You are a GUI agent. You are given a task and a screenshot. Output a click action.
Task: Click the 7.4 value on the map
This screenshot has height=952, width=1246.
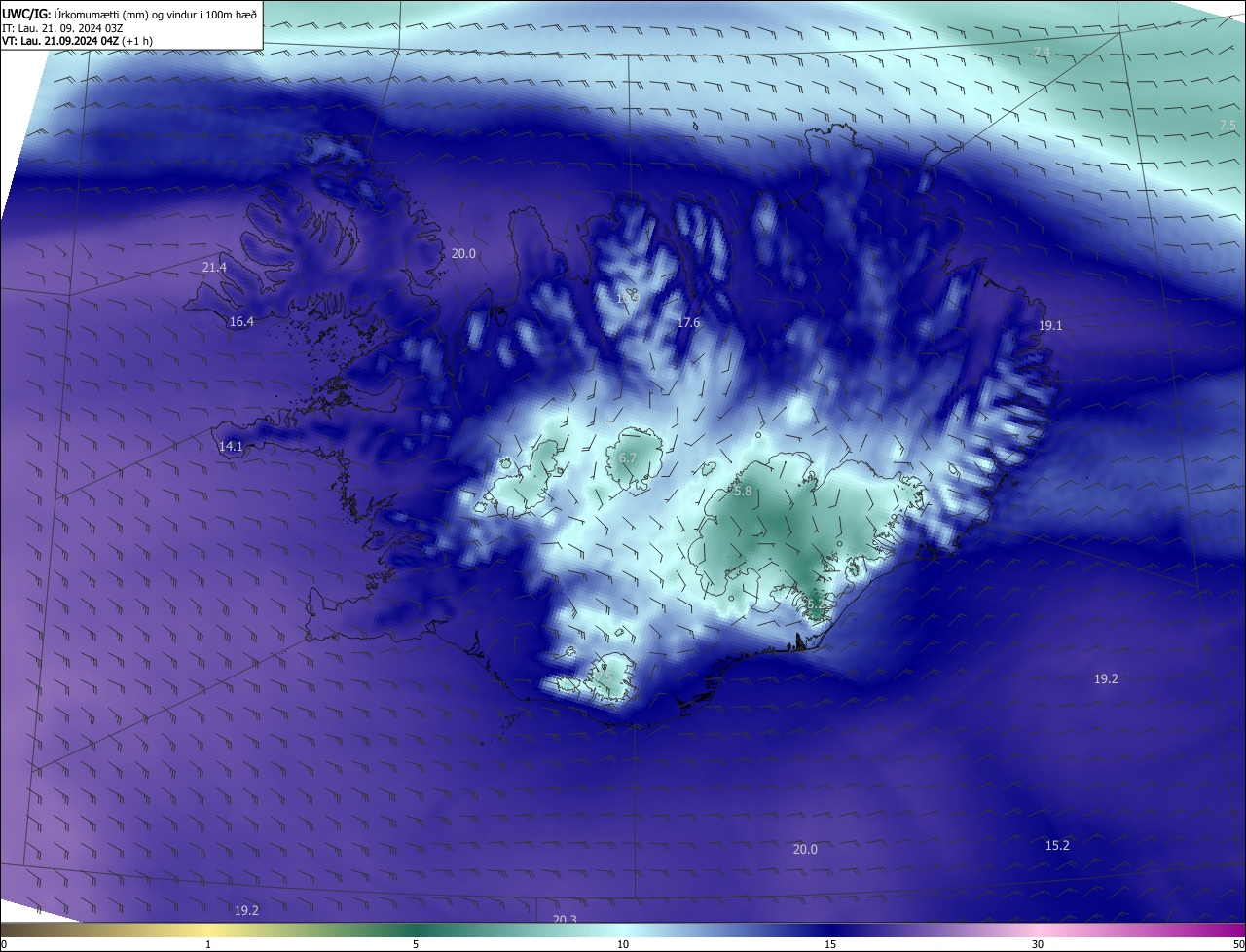1042,52
